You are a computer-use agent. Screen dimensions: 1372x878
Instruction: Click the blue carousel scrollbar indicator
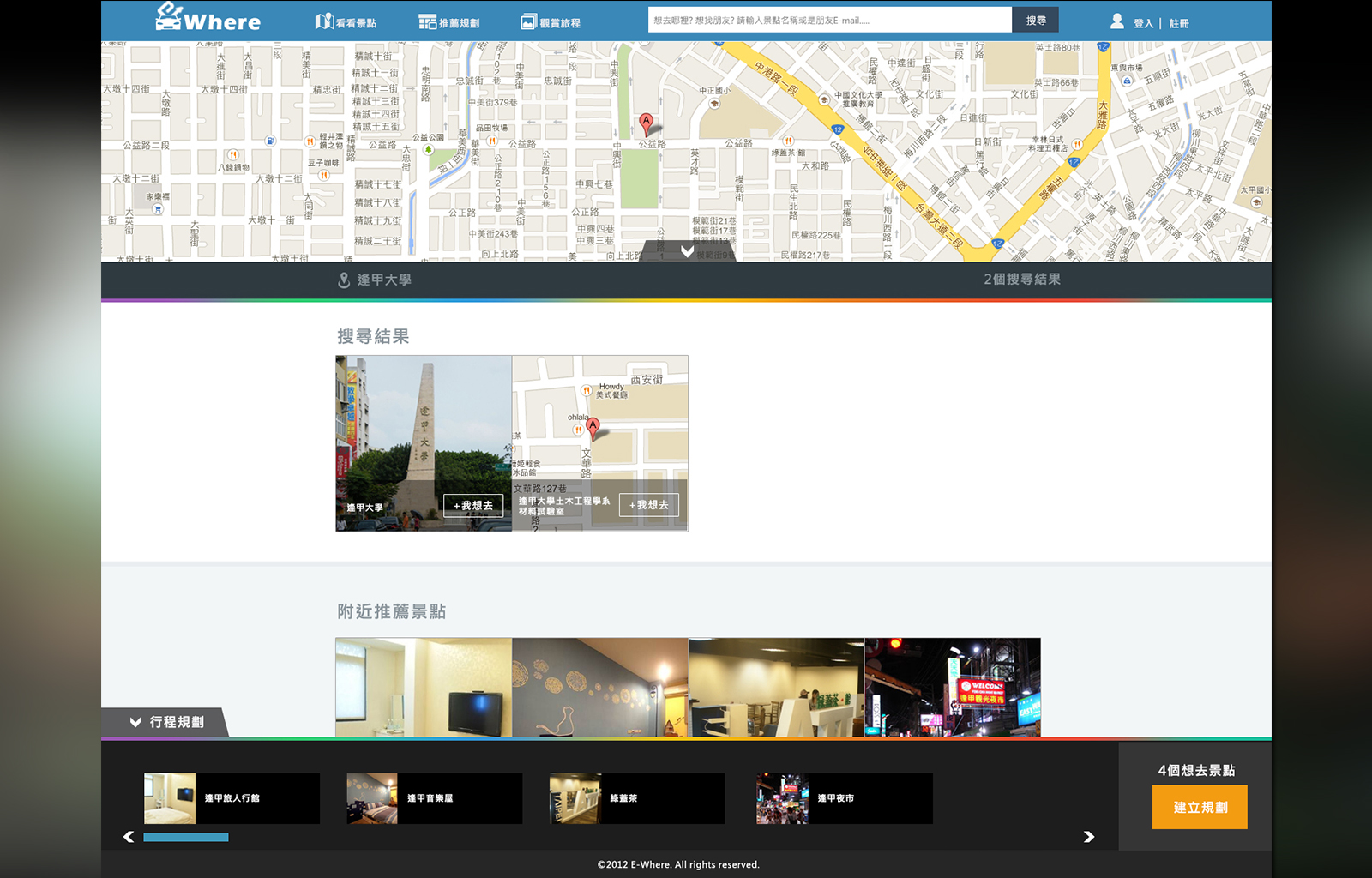[x=186, y=837]
